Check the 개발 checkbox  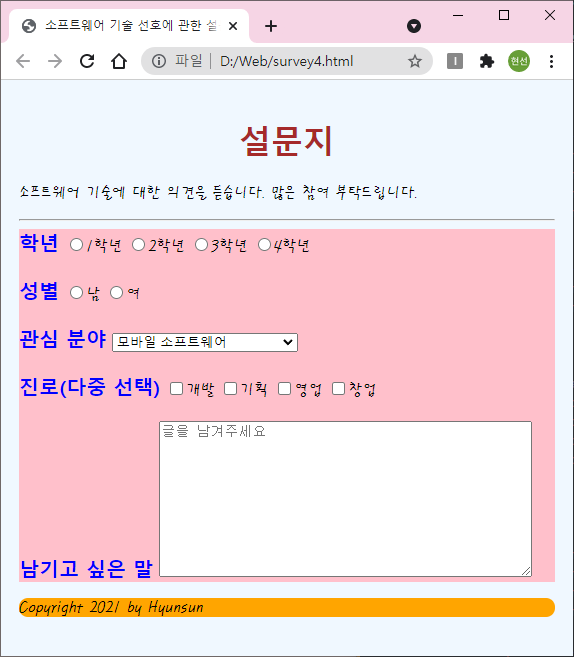point(176,388)
